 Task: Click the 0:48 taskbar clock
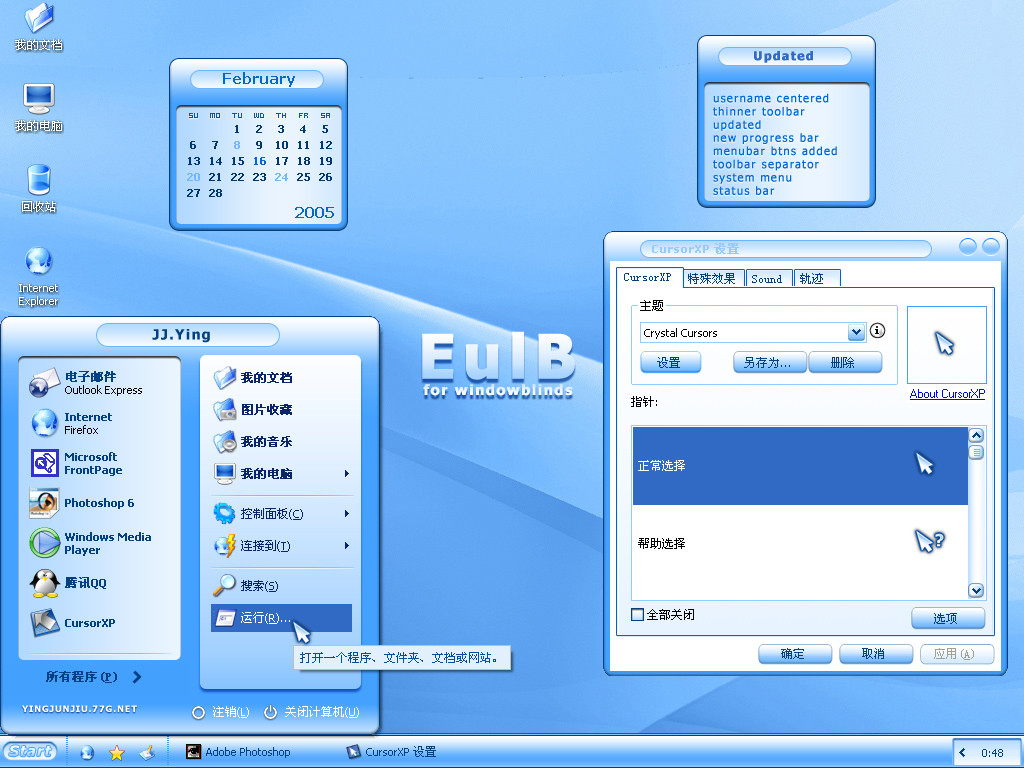point(992,753)
